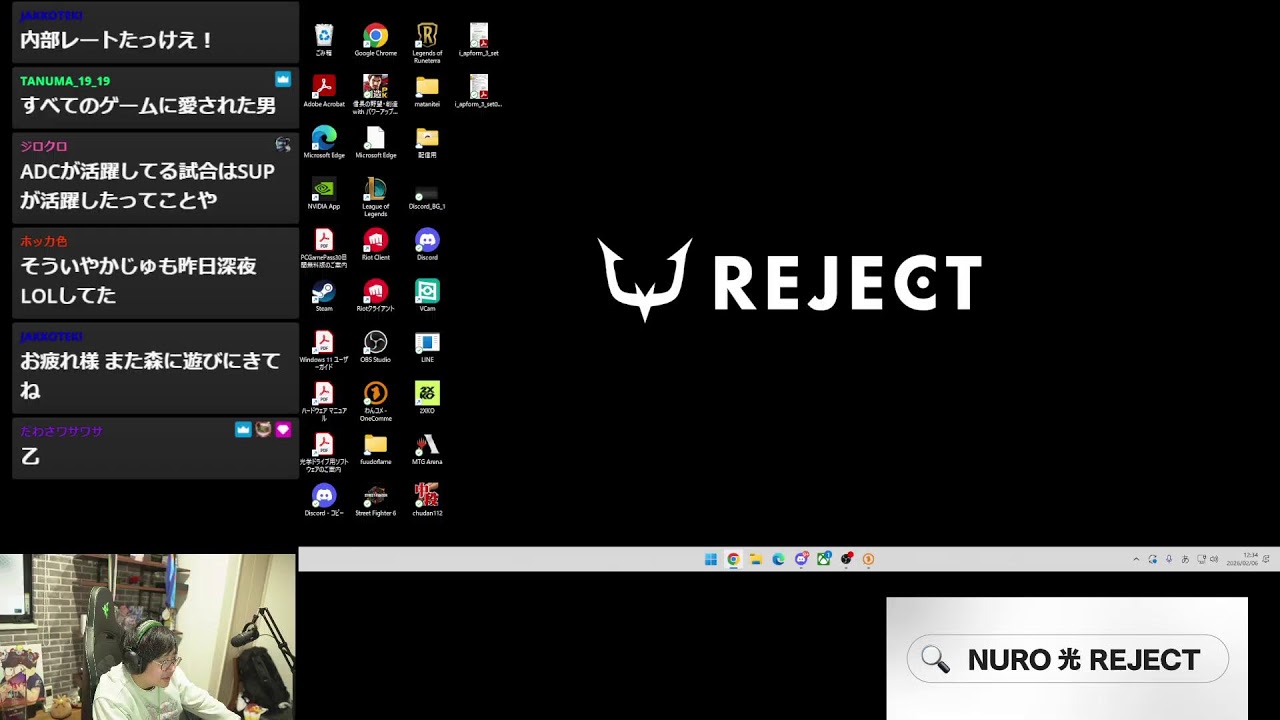The image size is (1280, 720).
Task: Click the OneComme icon on the taskbar
Action: pos(868,559)
